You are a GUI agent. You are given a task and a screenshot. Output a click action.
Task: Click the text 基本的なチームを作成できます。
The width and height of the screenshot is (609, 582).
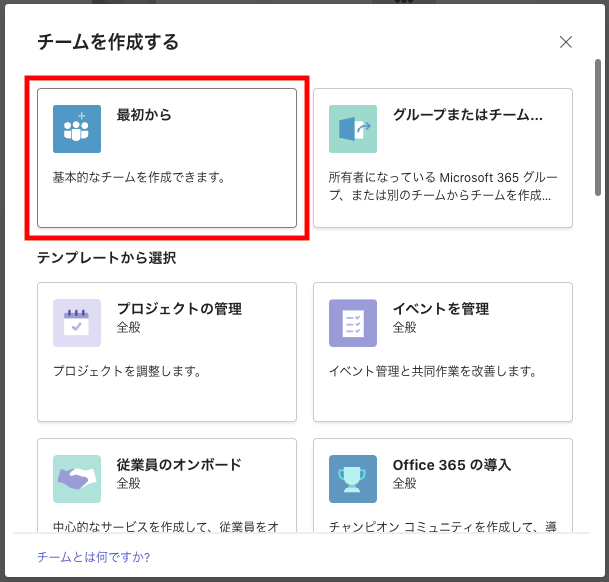tap(139, 178)
